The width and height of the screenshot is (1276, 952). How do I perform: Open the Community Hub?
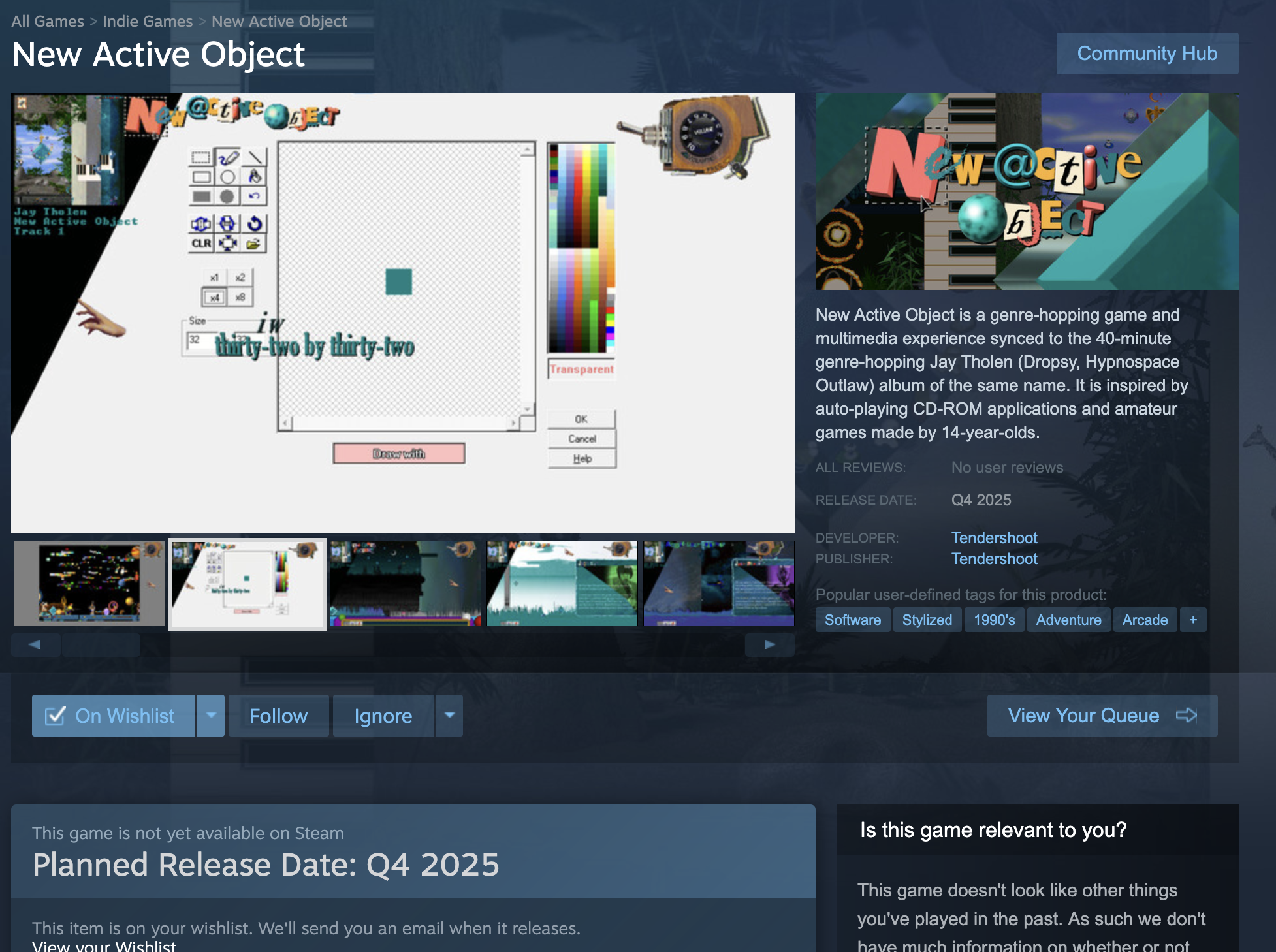(1147, 54)
